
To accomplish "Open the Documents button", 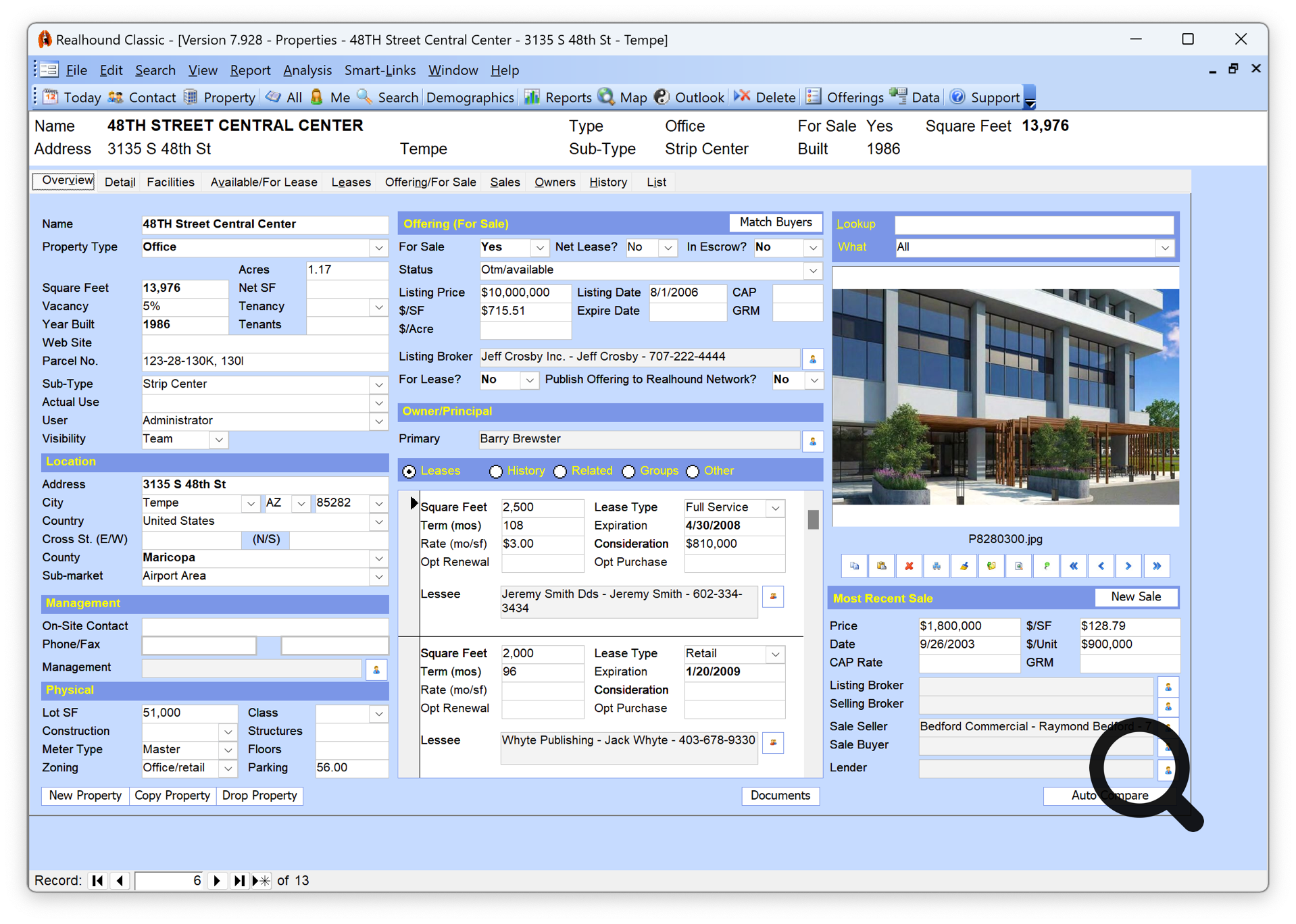I will point(780,796).
